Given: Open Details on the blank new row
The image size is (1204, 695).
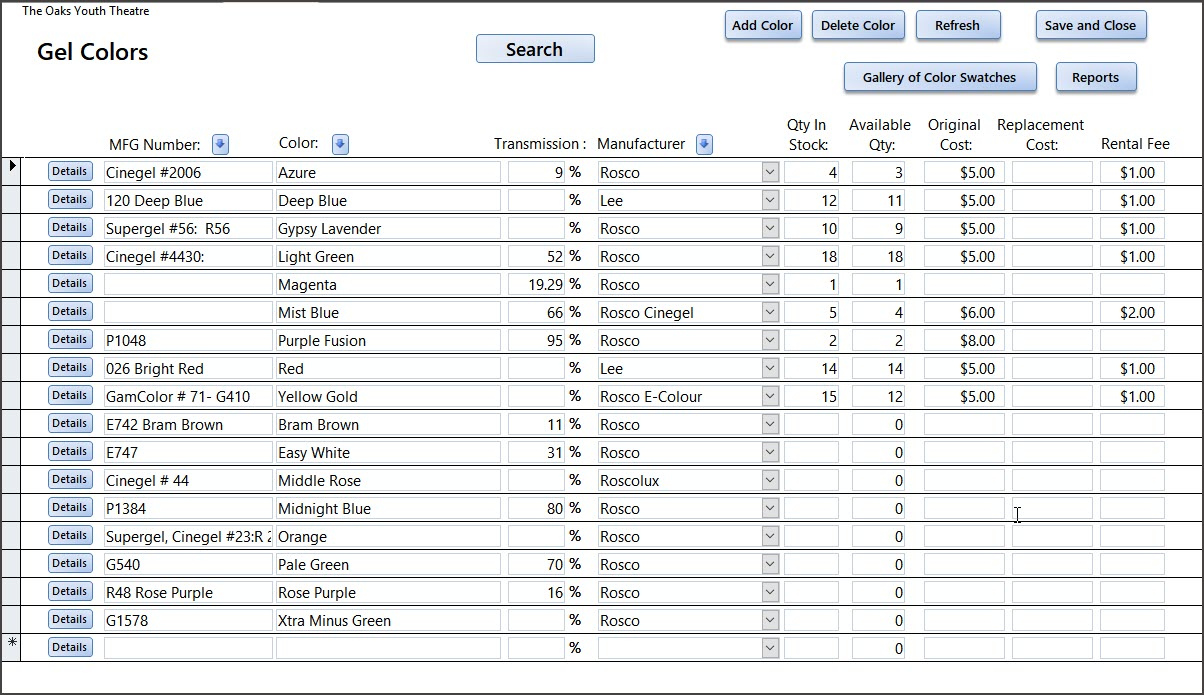Looking at the screenshot, I should coord(70,648).
